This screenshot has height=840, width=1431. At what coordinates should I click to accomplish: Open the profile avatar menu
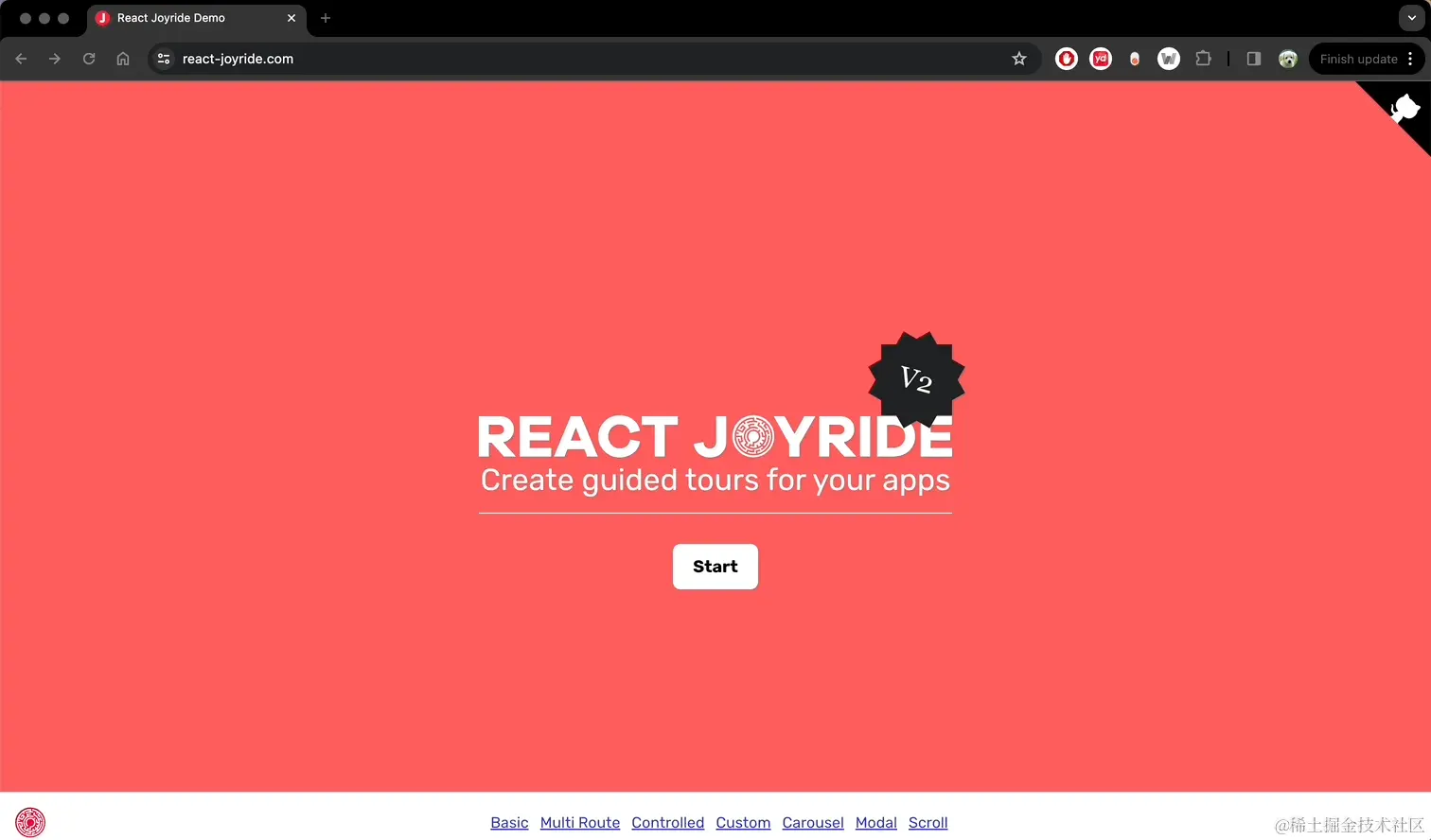pos(1288,59)
